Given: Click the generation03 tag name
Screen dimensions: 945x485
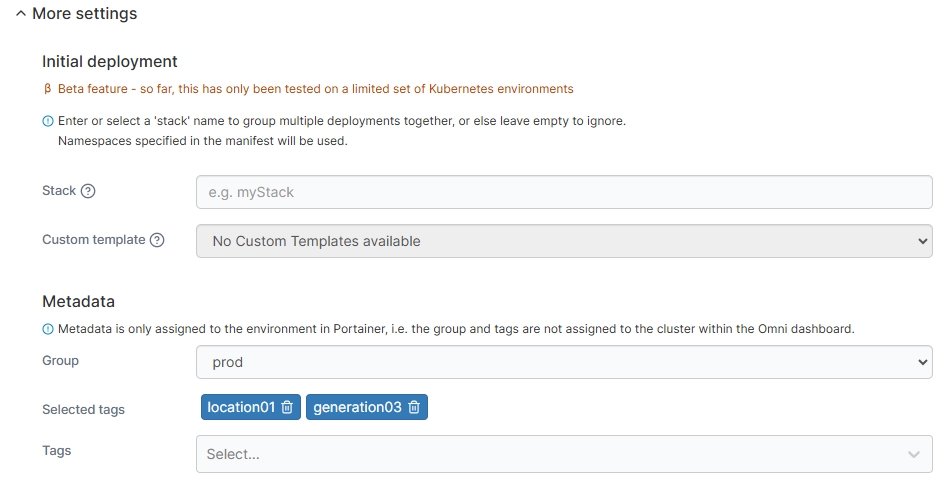Looking at the screenshot, I should pos(357,407).
